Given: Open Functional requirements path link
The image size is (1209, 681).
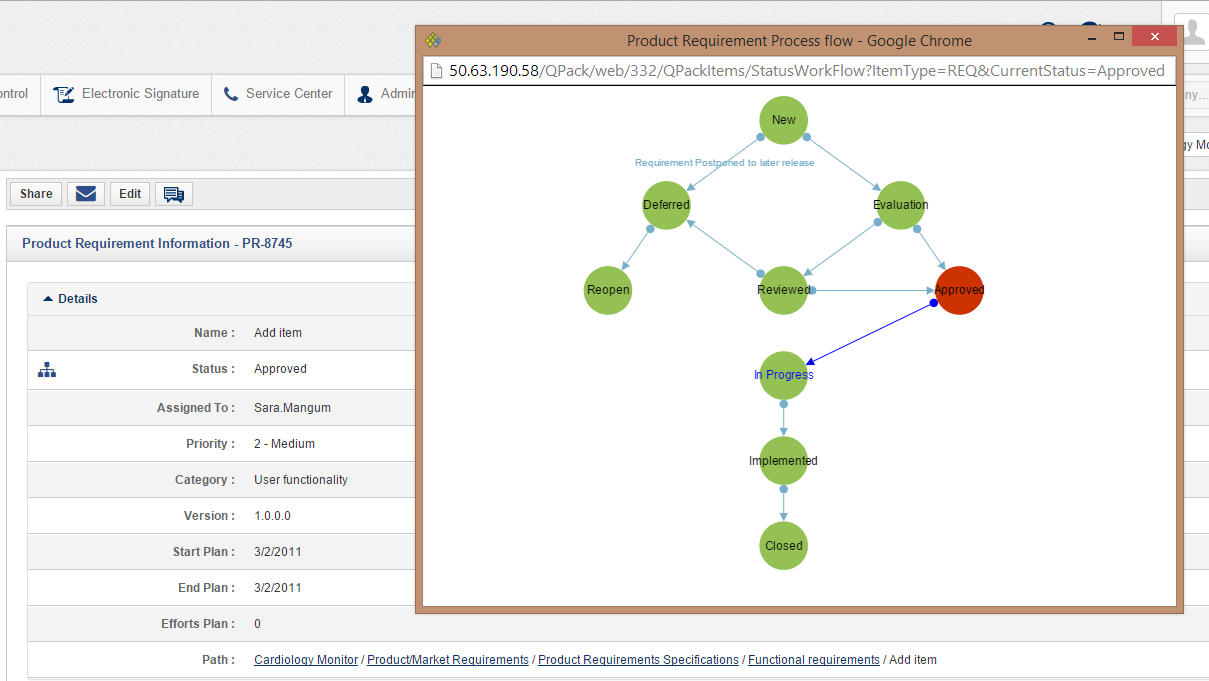Looking at the screenshot, I should coord(814,660).
